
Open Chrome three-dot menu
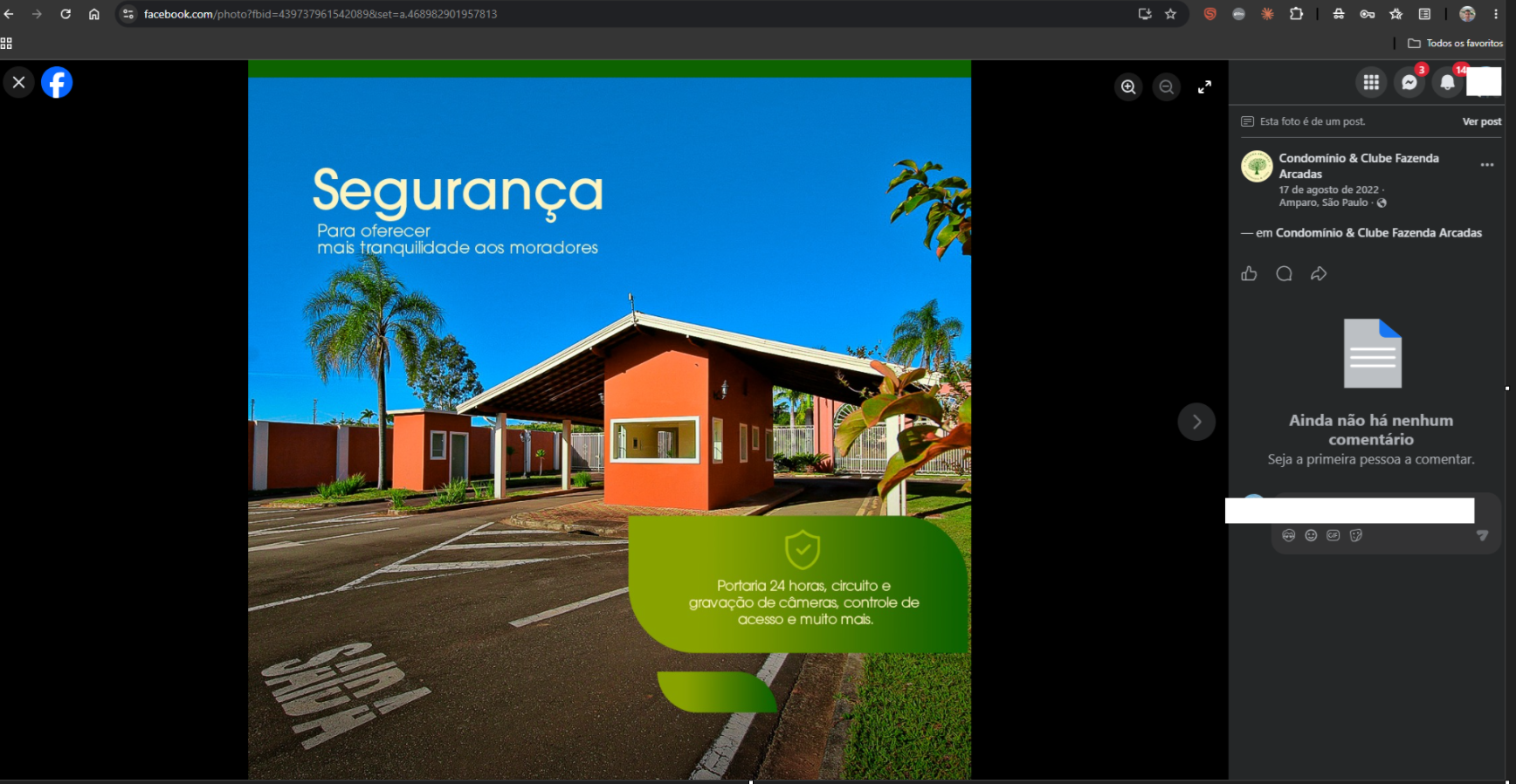1496,14
